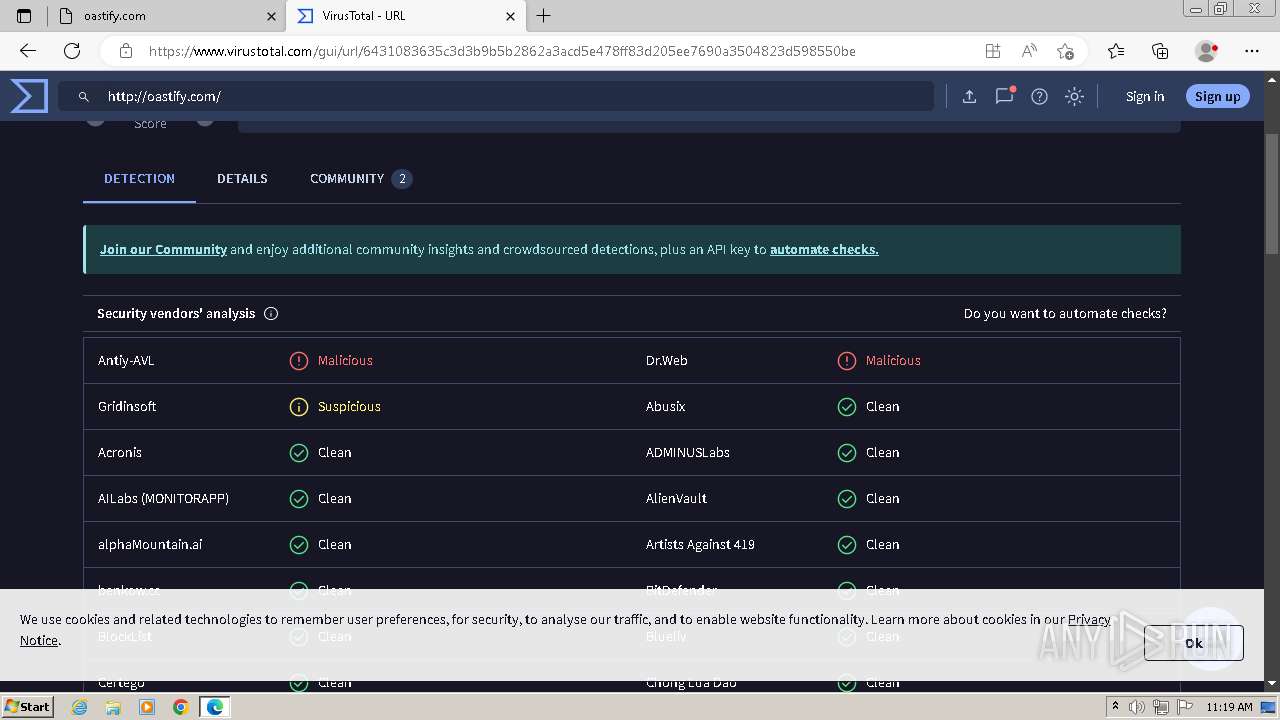Click the info icon beside Security vendors' analysis
Image resolution: width=1280 pixels, height=720 pixels.
pos(271,313)
